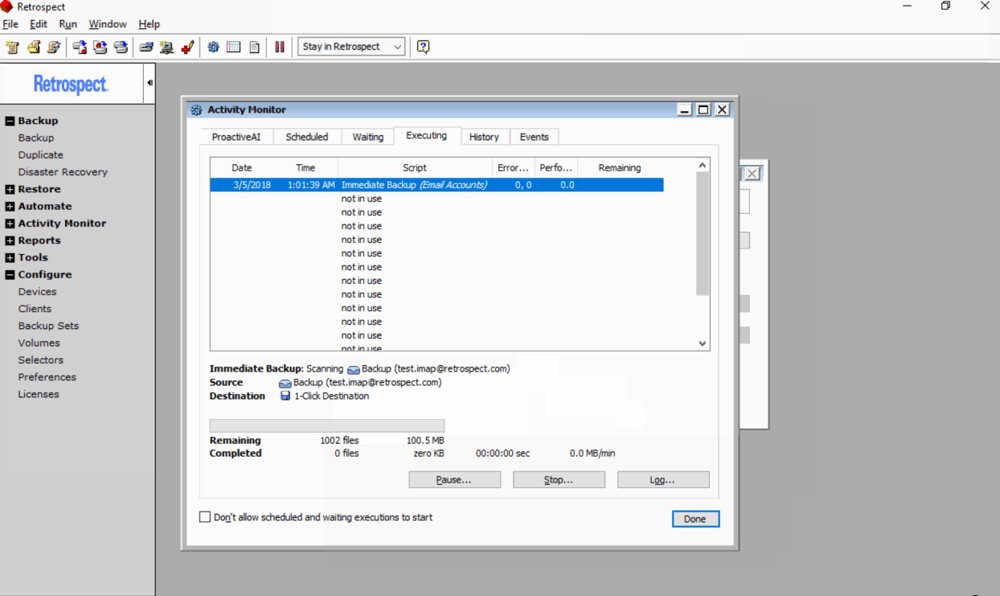
Task: Expand the Tools section in sidebar
Action: pos(10,258)
